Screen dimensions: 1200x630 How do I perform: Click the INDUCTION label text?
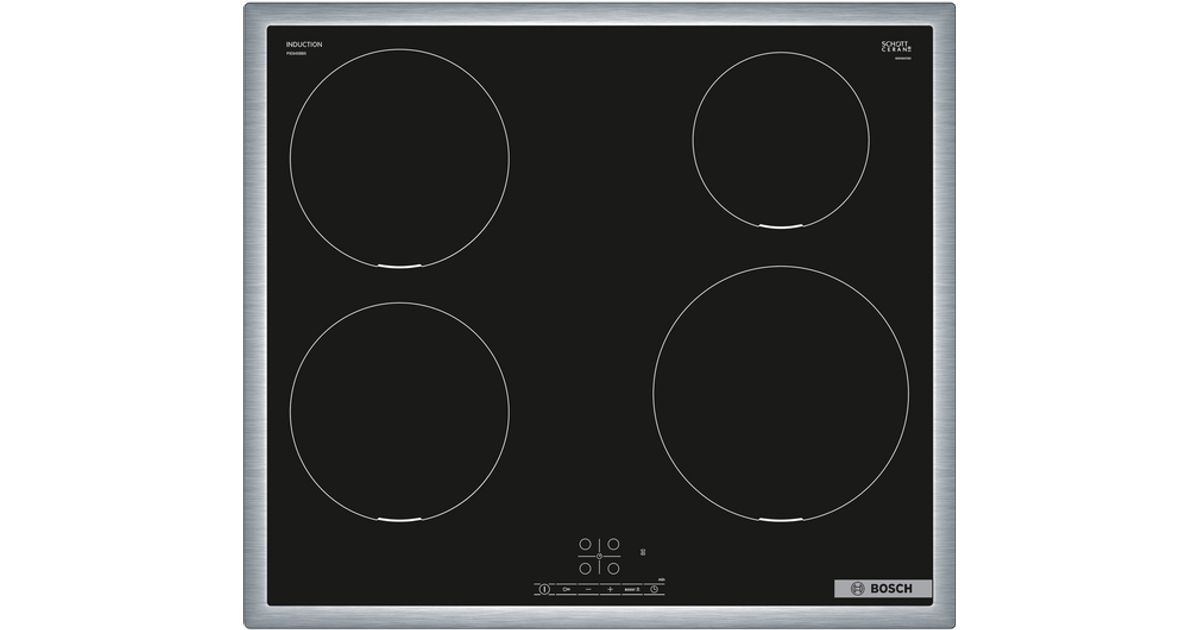[x=304, y=45]
